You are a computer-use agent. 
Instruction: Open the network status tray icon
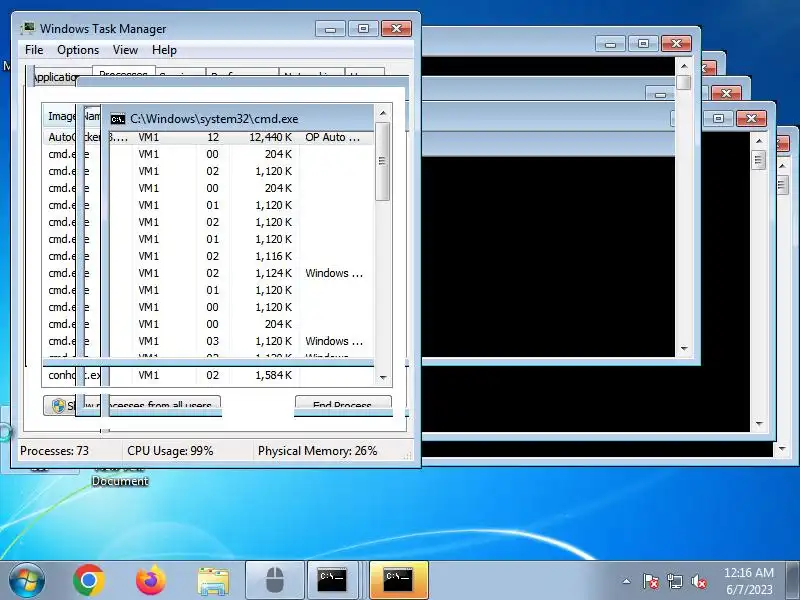pos(674,581)
